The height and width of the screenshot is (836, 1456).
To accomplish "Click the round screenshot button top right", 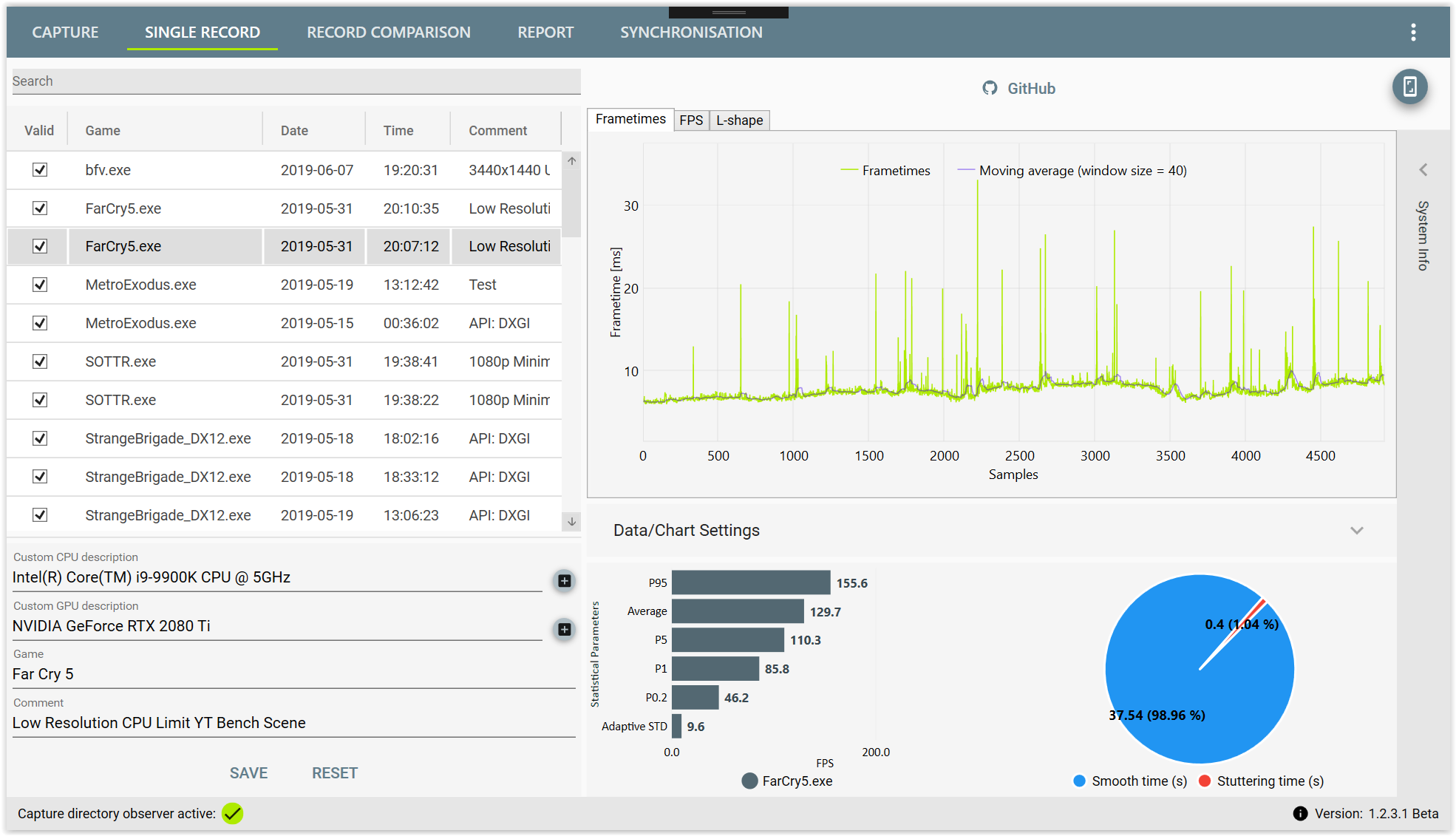I will pos(1409,87).
